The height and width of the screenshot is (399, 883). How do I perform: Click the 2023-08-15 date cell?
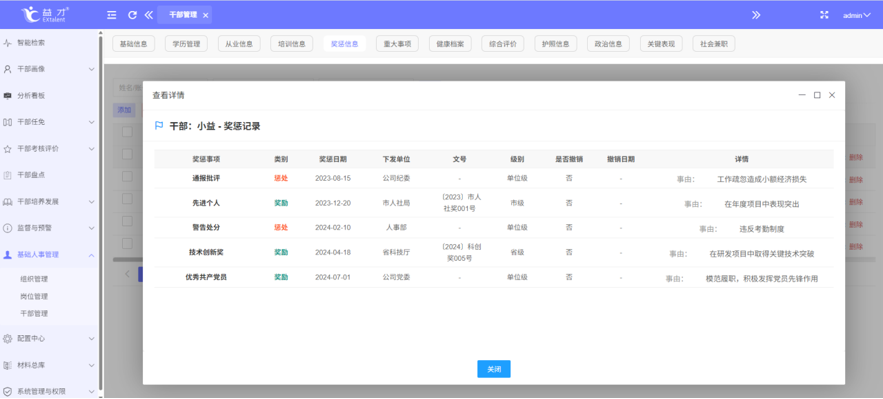click(x=333, y=178)
